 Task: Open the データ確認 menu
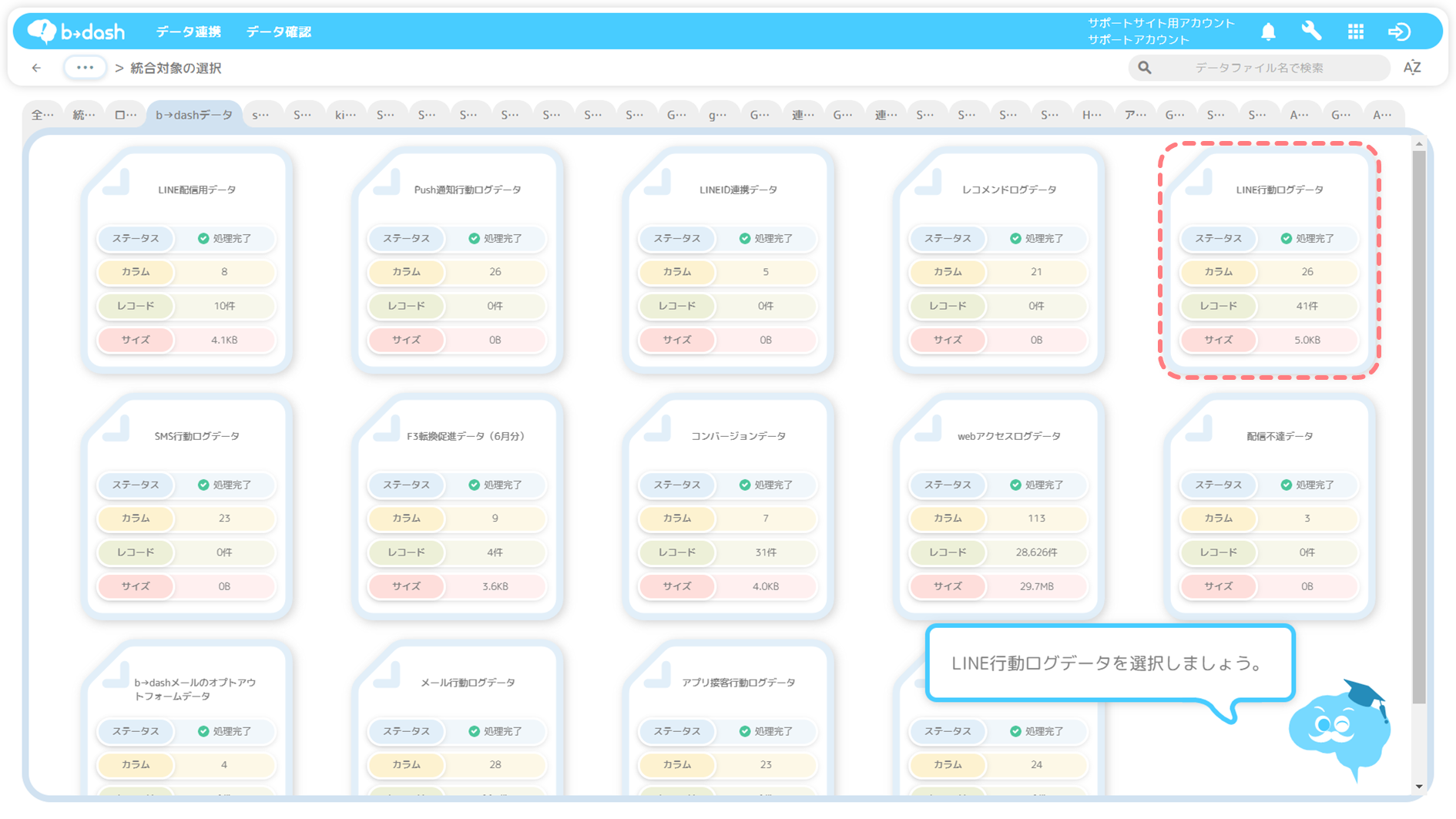pos(278,32)
